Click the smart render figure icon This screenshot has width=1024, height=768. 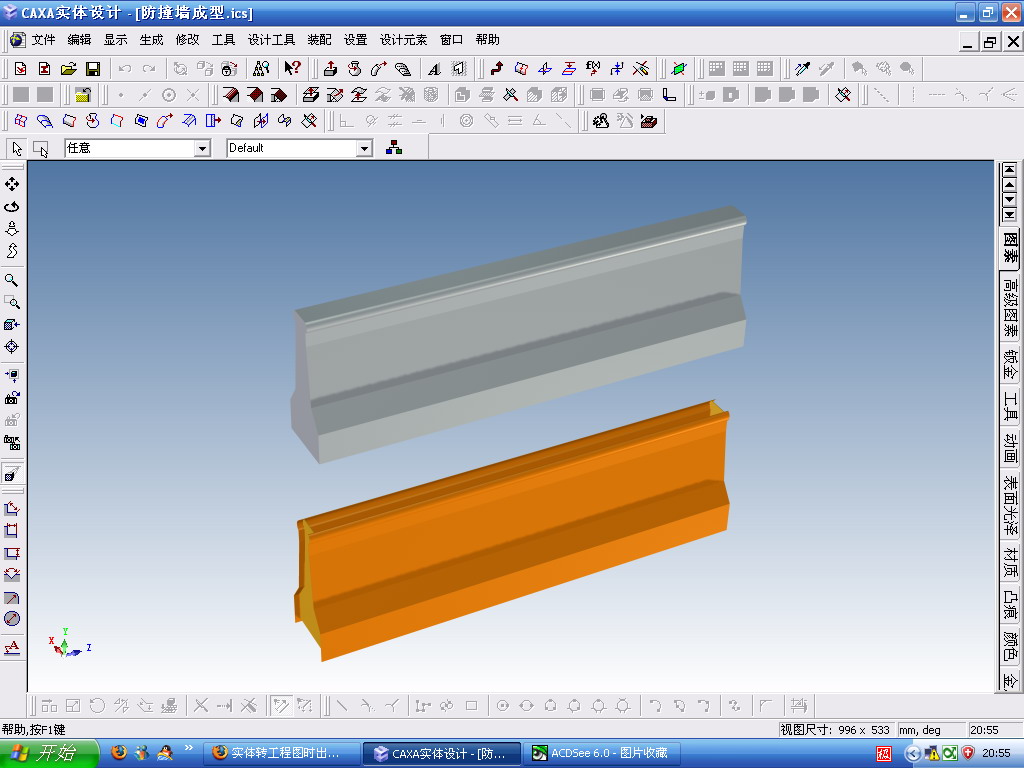[601, 121]
